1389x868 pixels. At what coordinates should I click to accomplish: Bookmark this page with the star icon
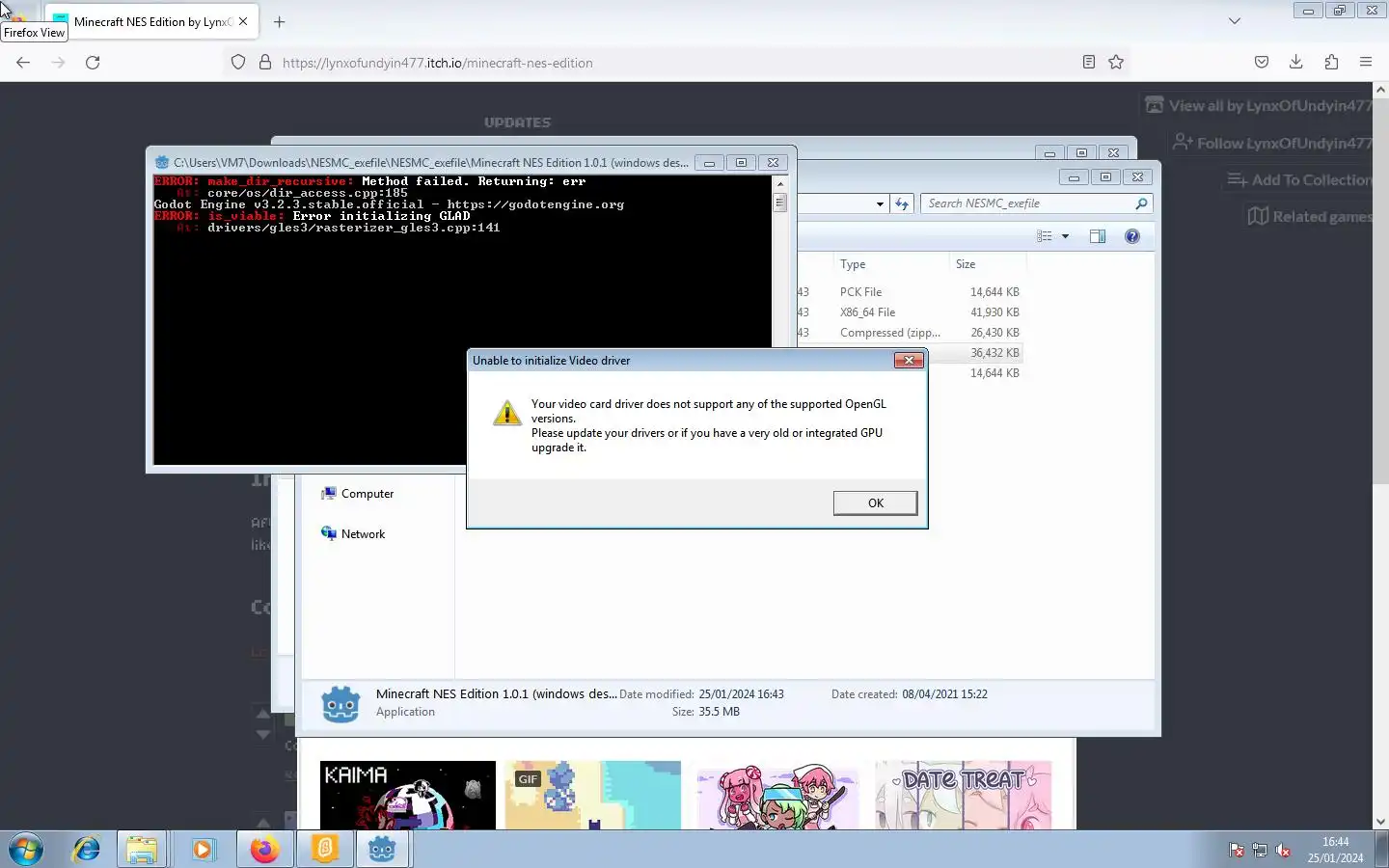(1116, 62)
